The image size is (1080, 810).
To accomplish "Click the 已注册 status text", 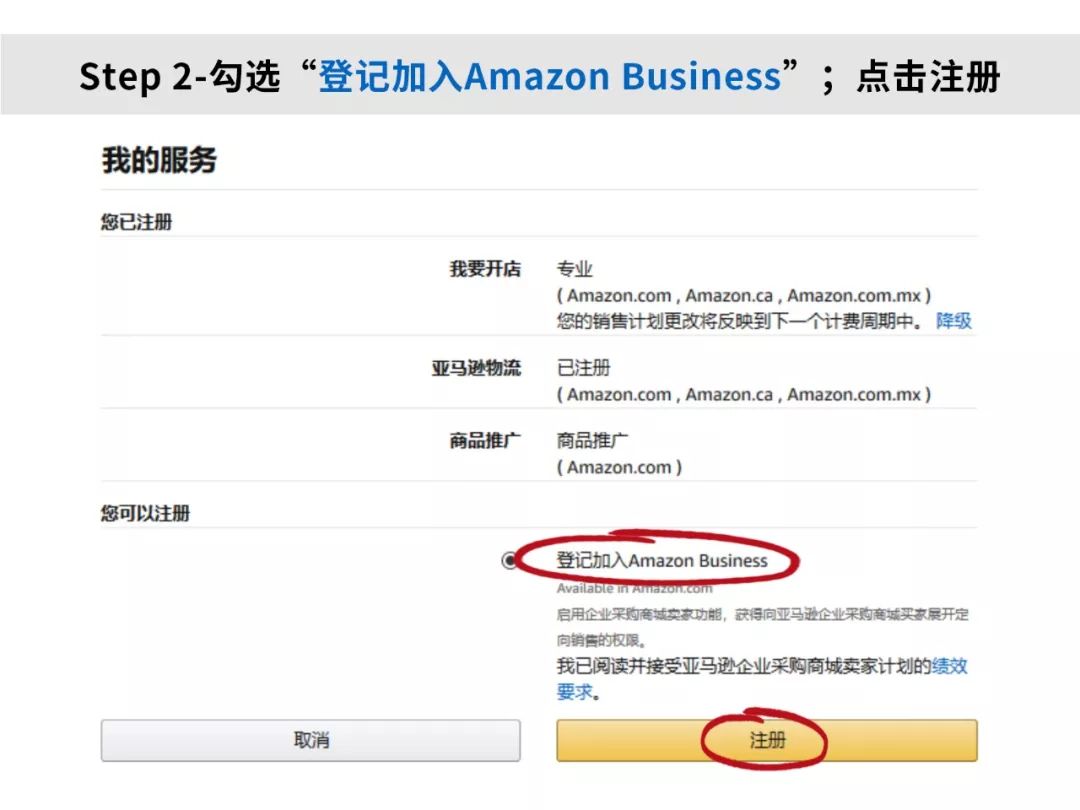I will [x=584, y=368].
